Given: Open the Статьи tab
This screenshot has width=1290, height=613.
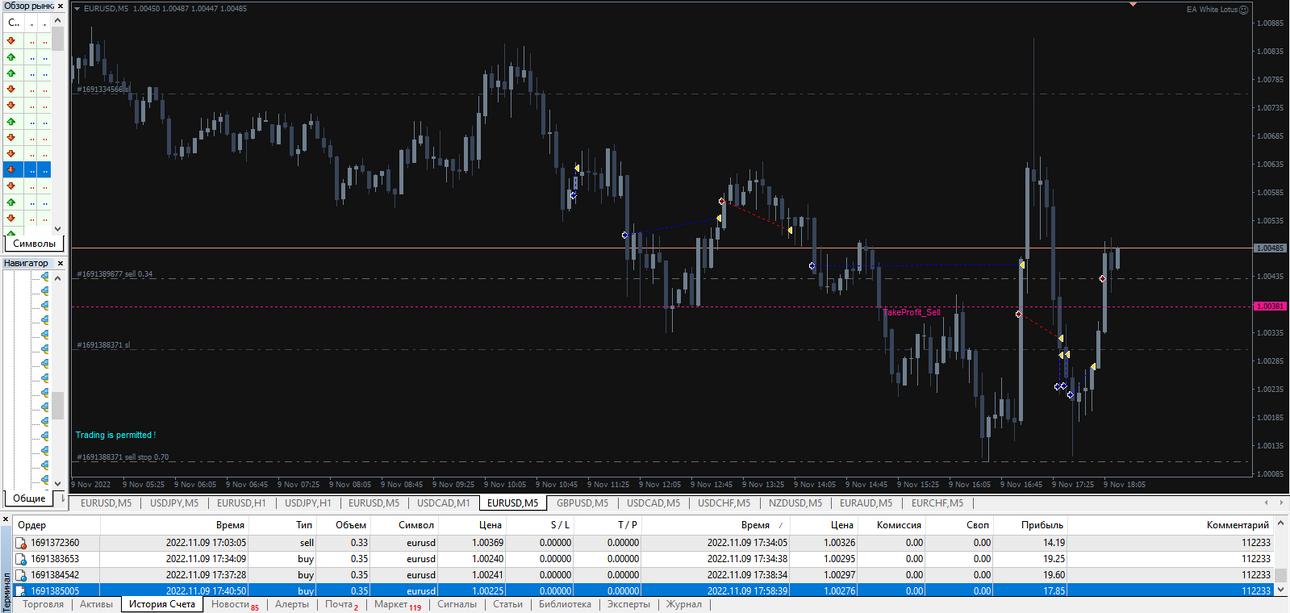Looking at the screenshot, I should click(507, 604).
